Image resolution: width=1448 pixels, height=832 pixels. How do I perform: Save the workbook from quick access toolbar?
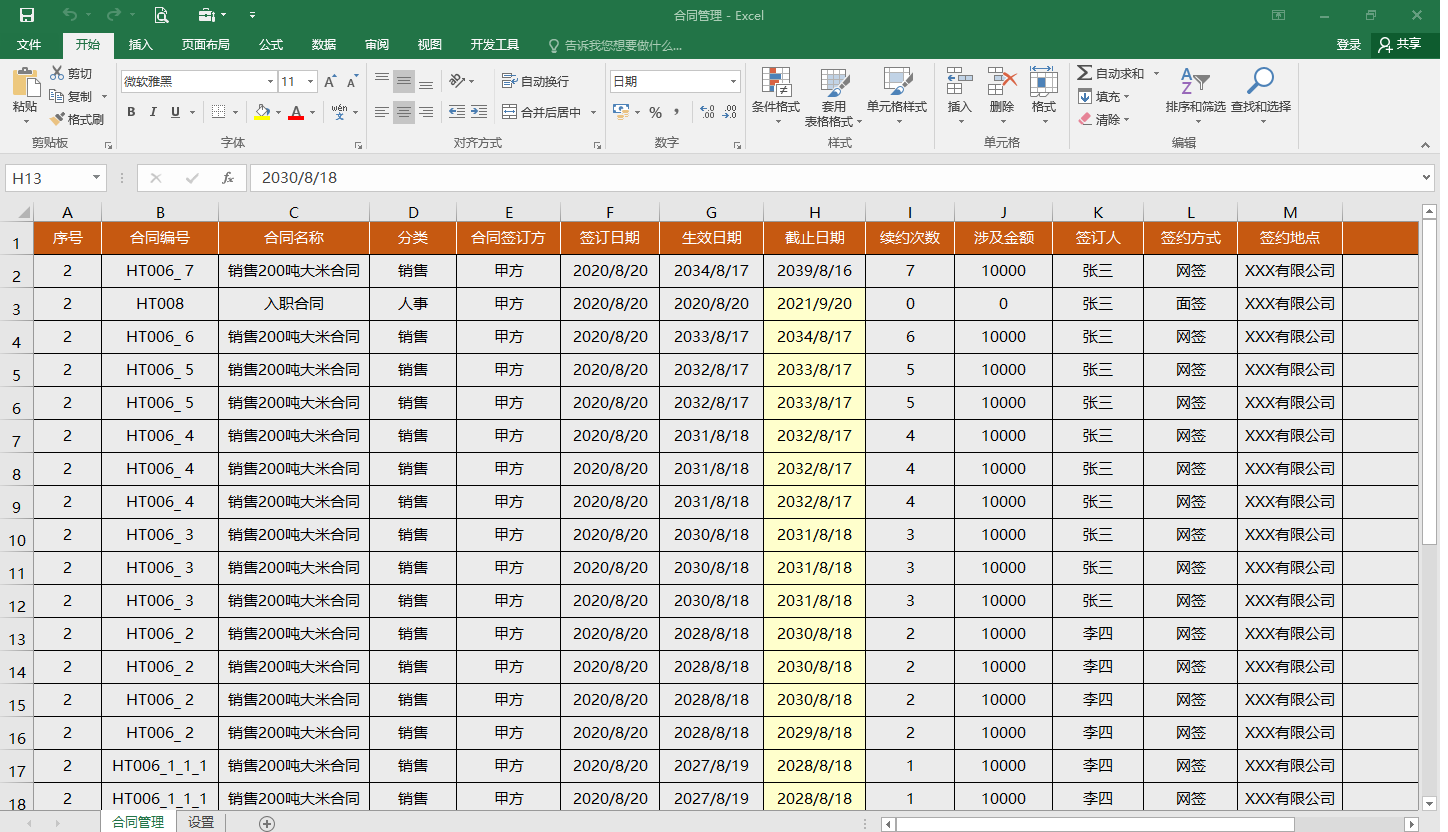[27, 15]
